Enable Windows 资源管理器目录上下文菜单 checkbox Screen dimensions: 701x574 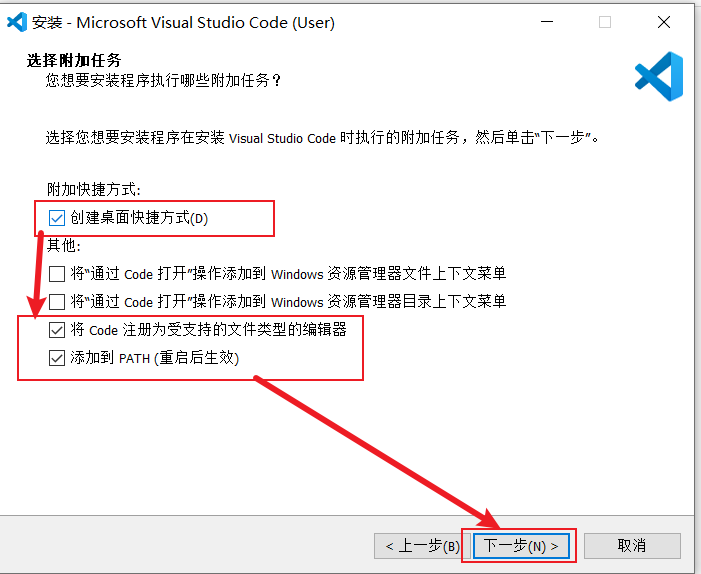(x=57, y=302)
